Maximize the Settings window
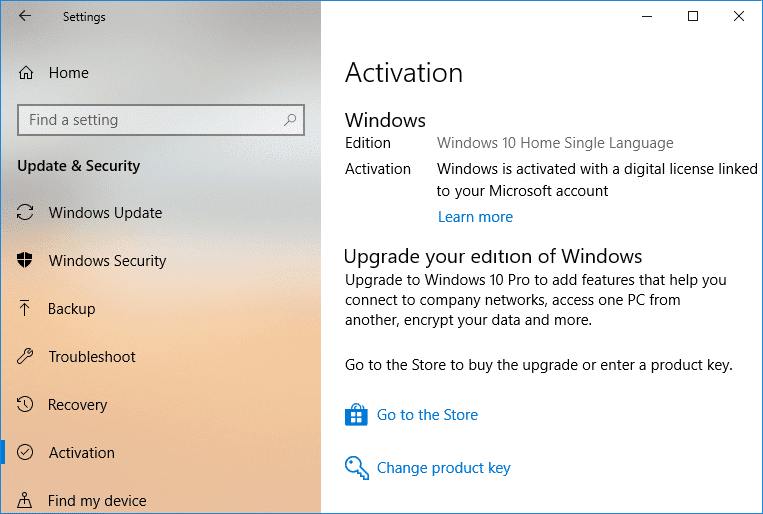 (x=693, y=16)
